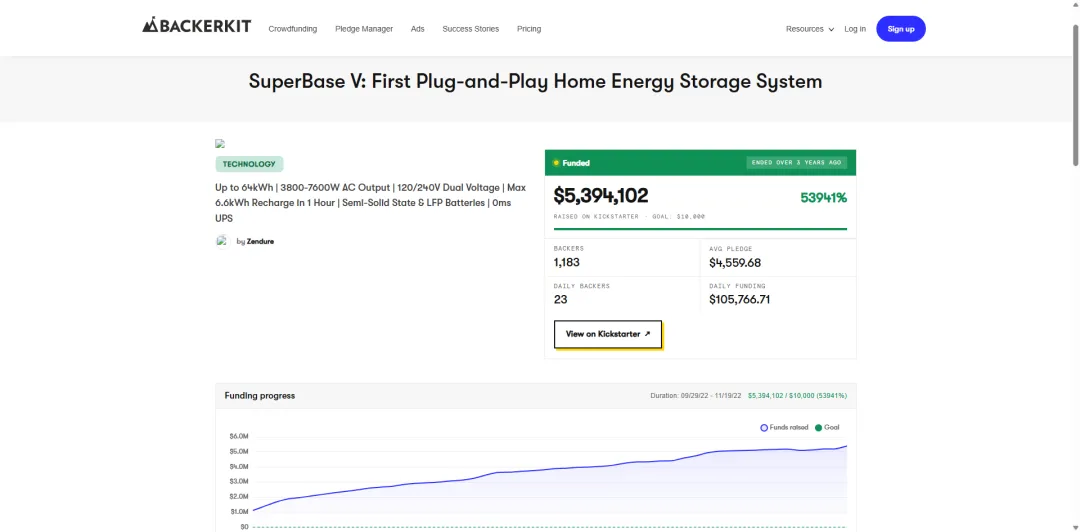The height and width of the screenshot is (532, 1080).
Task: Open Success Stories in navigation
Action: 470,29
